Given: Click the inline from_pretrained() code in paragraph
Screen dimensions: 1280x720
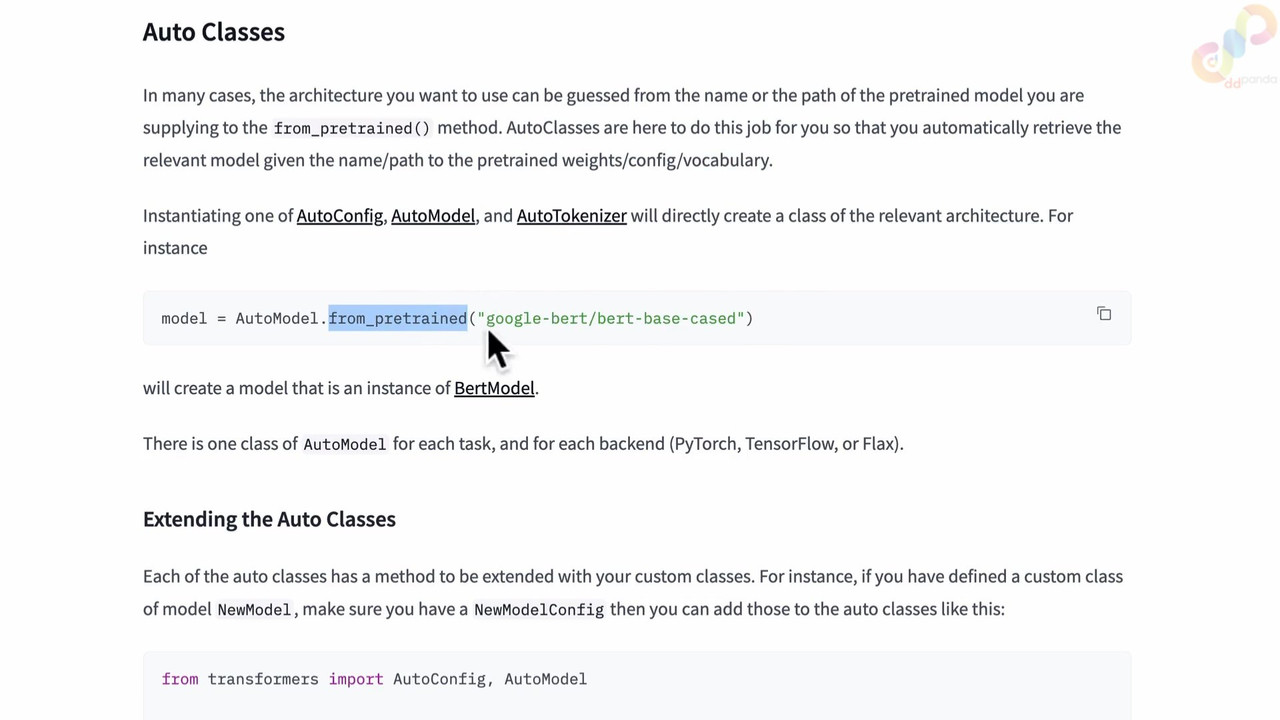Looking at the screenshot, I should [352, 128].
